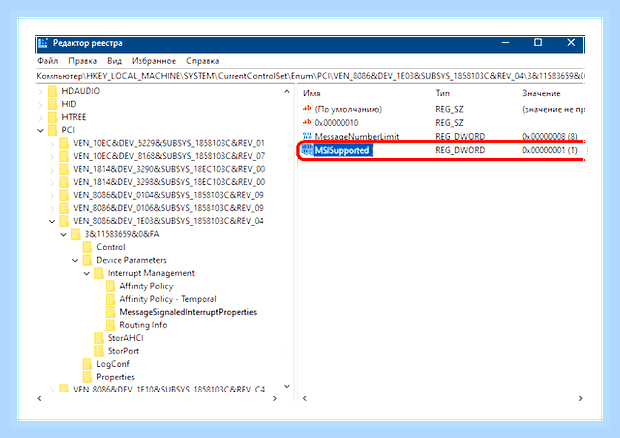Screen dimensions: 620x438
Task: Click the MessageSignaledInterruptProperties folder icon
Action: point(111,312)
